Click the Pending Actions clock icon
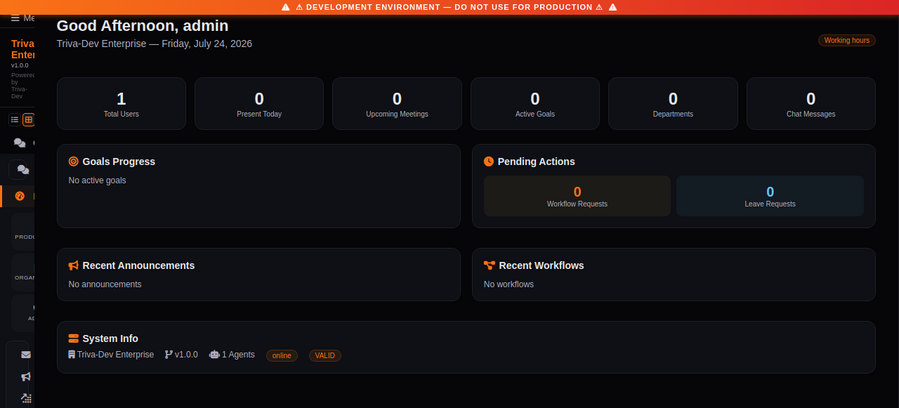 (x=488, y=162)
